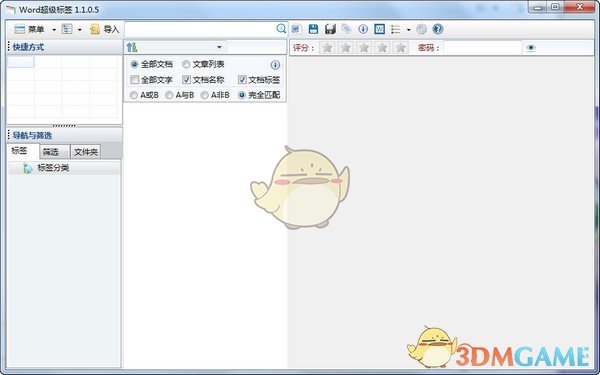Open settings with the gear icon

click(x=421, y=29)
